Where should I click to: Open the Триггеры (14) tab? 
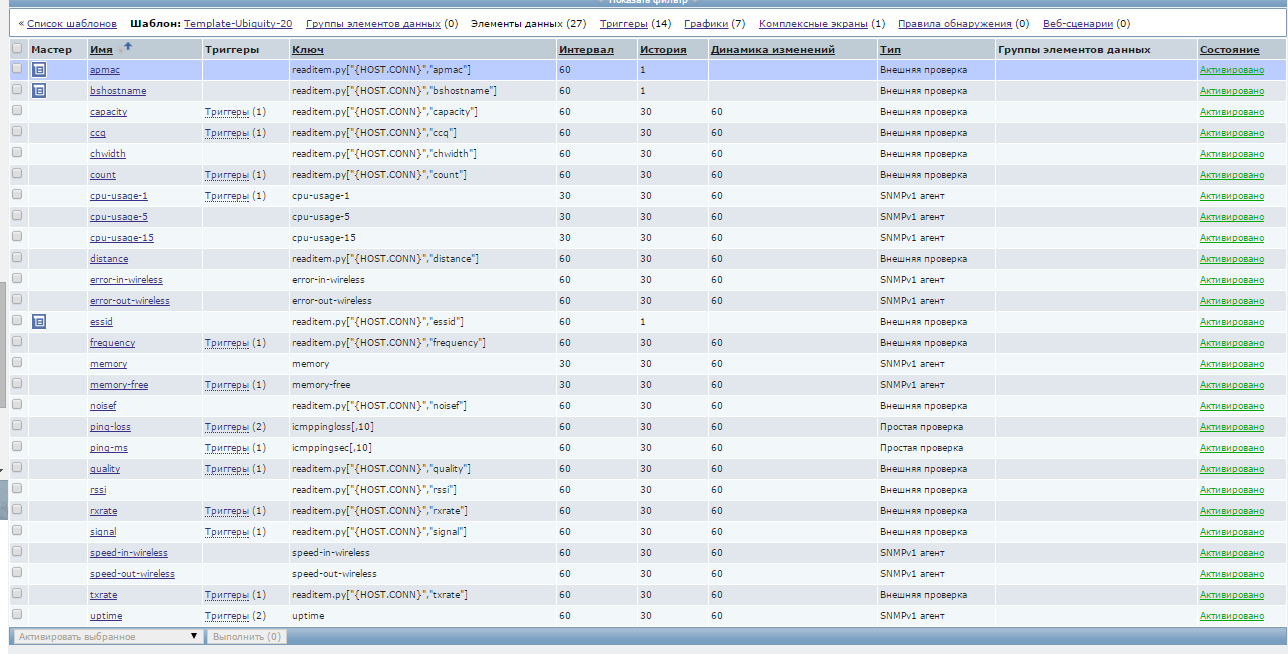pos(622,23)
